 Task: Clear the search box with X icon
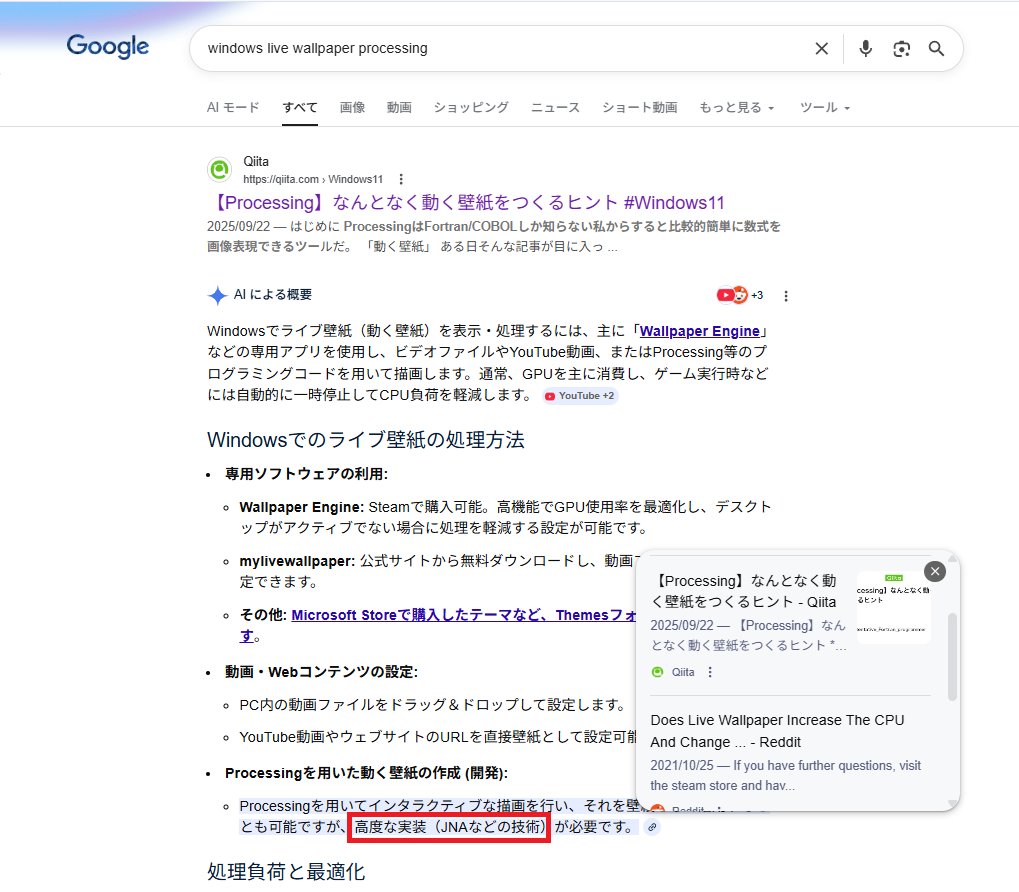[x=821, y=49]
